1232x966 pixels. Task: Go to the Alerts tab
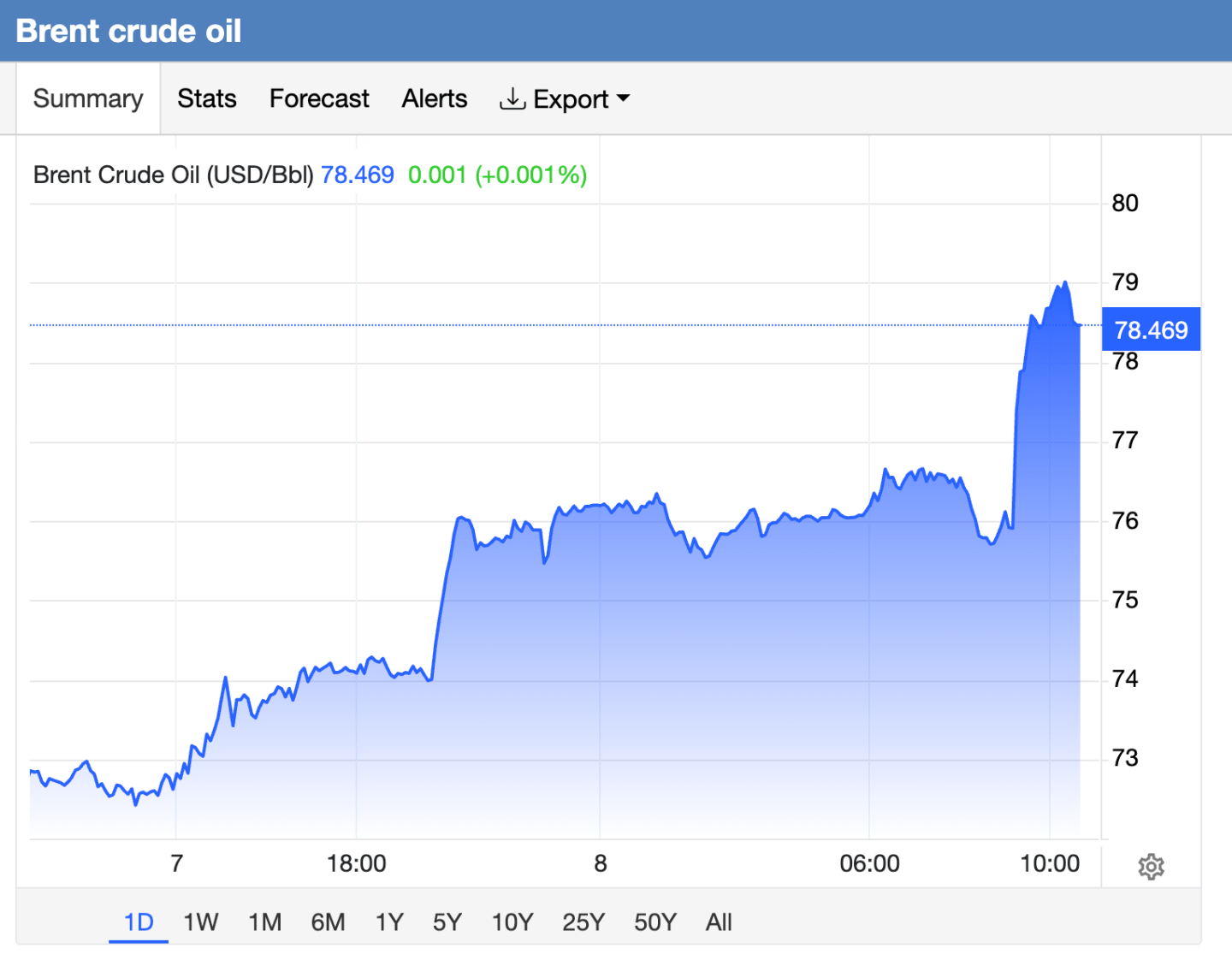coord(435,98)
